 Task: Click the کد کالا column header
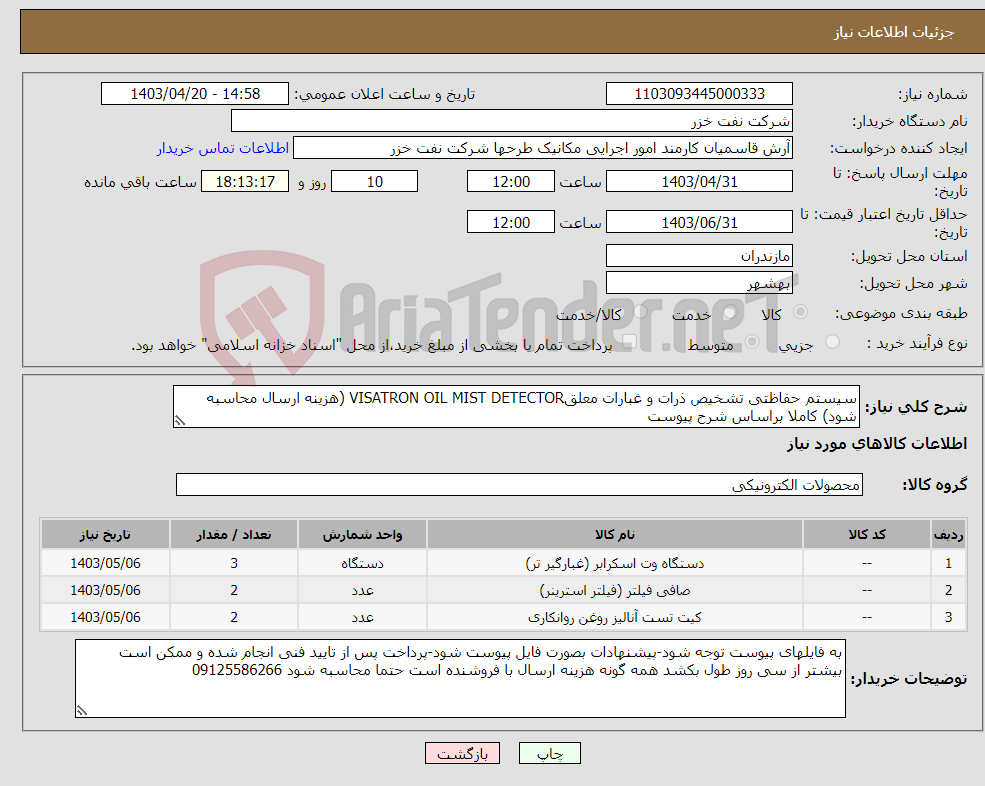[x=867, y=535]
